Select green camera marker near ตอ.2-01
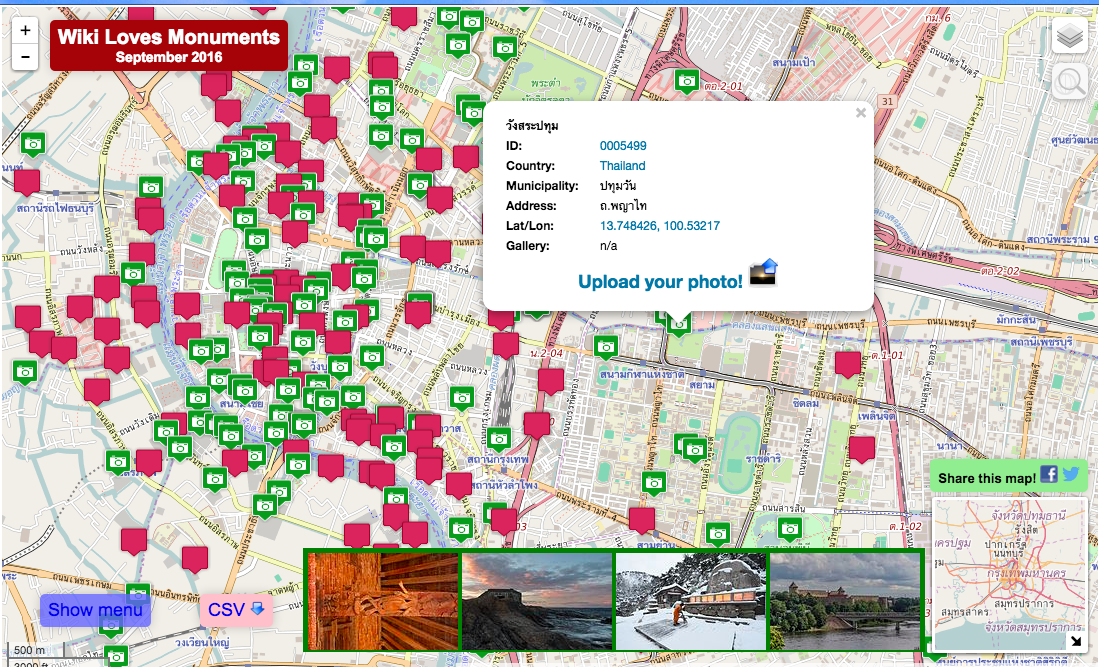The width and height of the screenshot is (1099, 667). pyautogui.click(x=687, y=81)
